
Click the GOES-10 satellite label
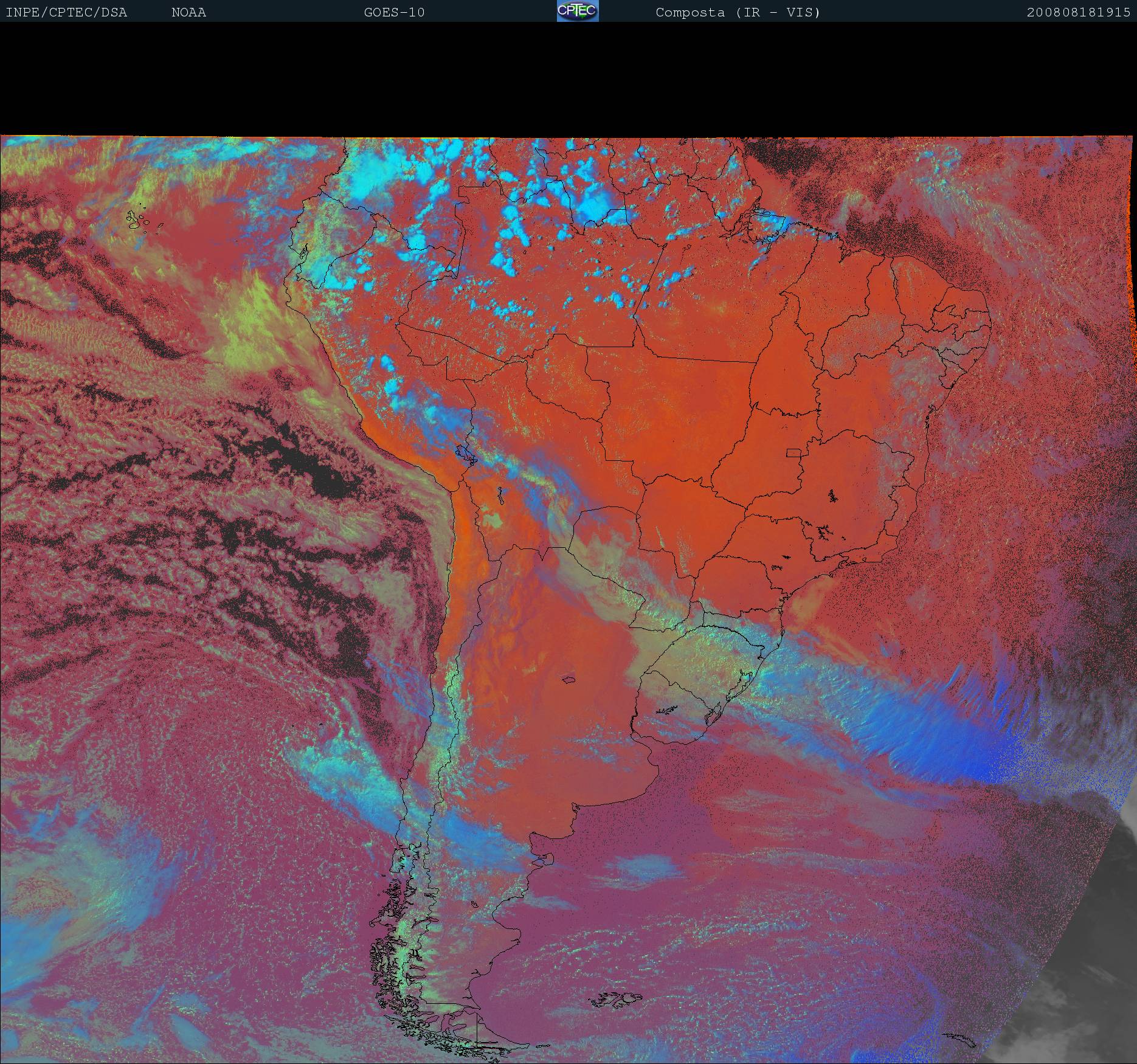pos(394,13)
